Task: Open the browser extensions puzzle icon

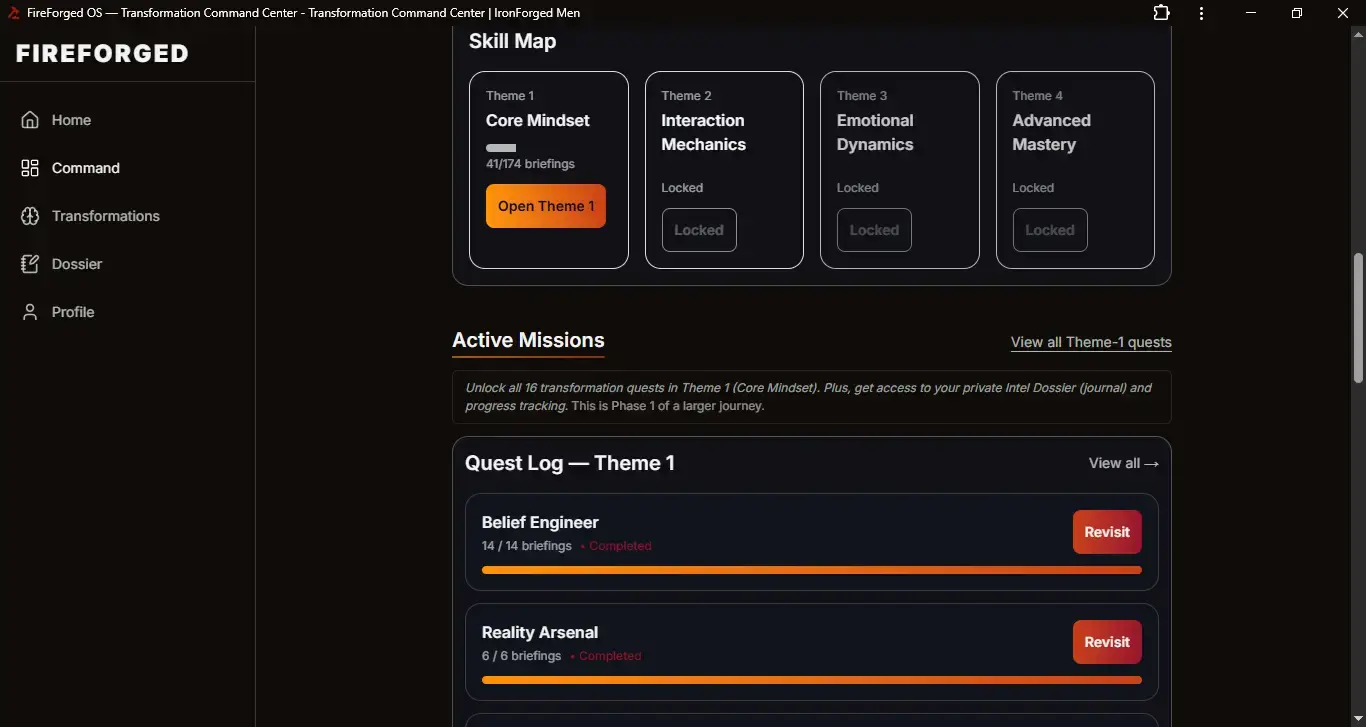Action: (1161, 13)
